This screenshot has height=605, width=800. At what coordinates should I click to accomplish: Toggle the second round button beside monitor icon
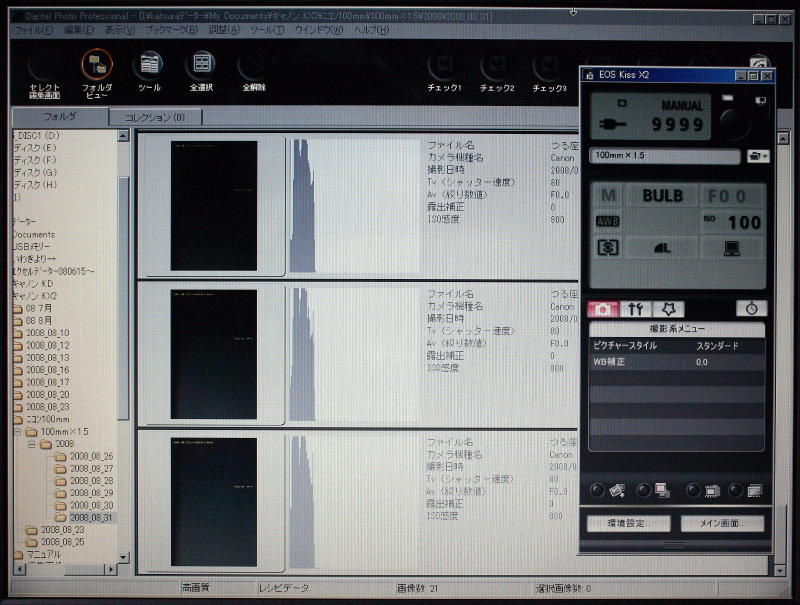(x=644, y=491)
